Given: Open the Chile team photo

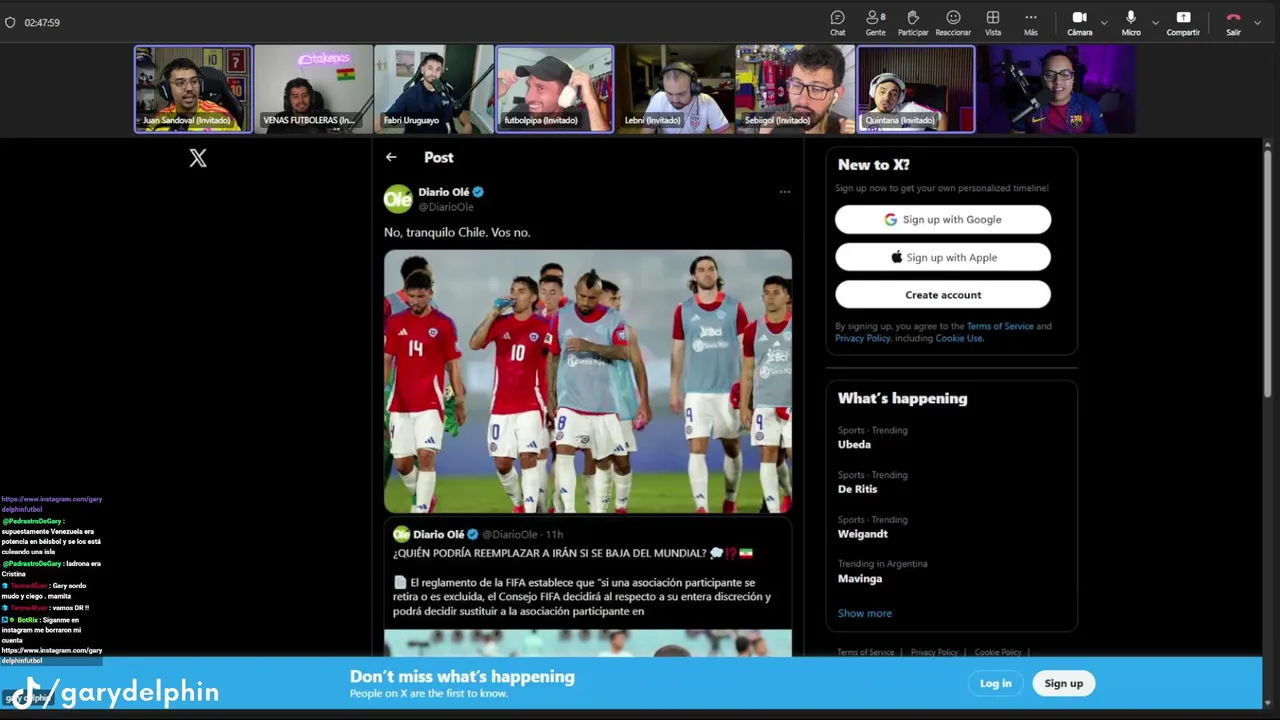Looking at the screenshot, I should click(x=588, y=381).
